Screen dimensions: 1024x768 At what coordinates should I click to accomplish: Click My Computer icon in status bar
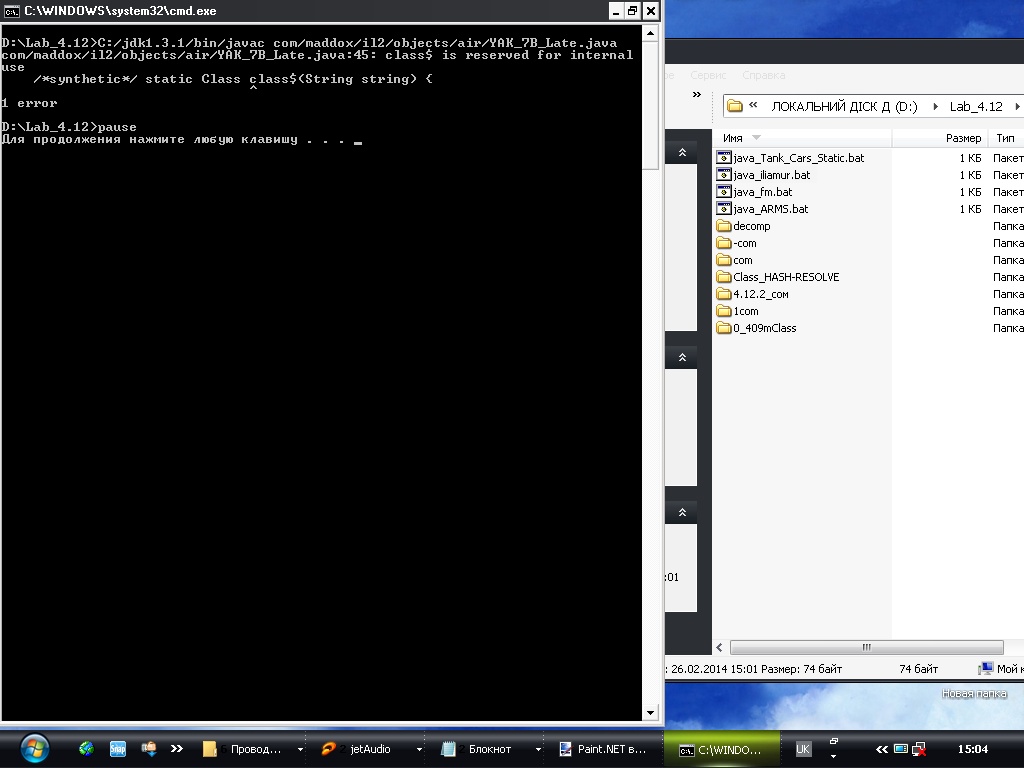coord(985,668)
